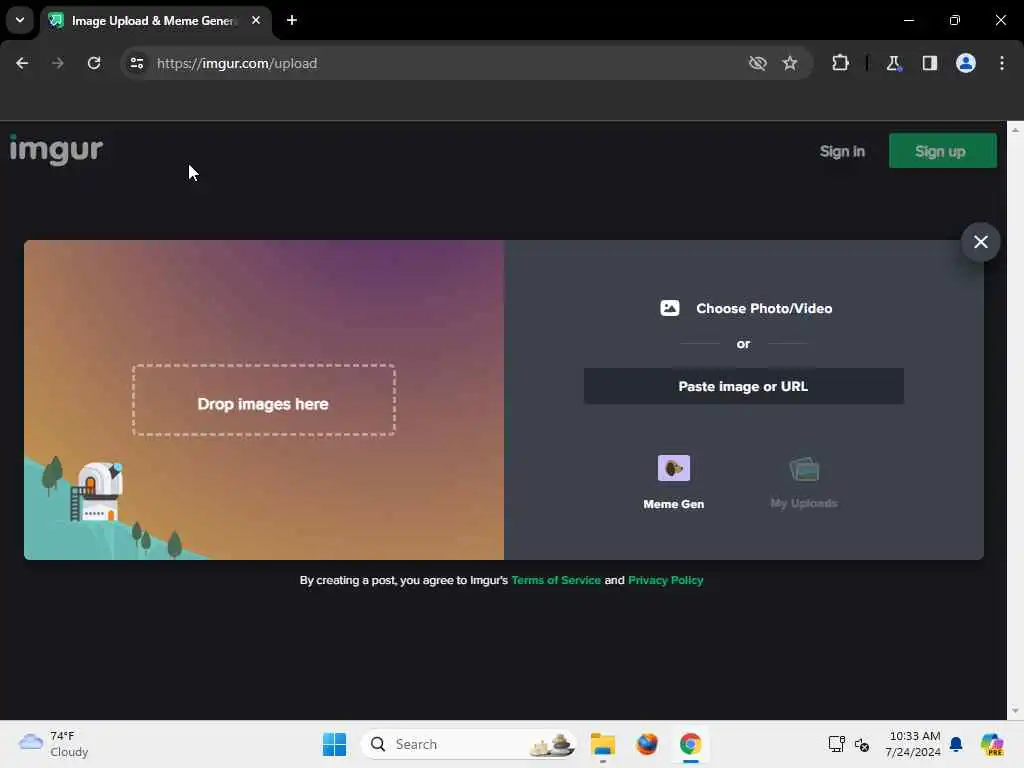Click the taskbar clock 10:33 AM
The width and height of the screenshot is (1024, 768).
click(913, 744)
